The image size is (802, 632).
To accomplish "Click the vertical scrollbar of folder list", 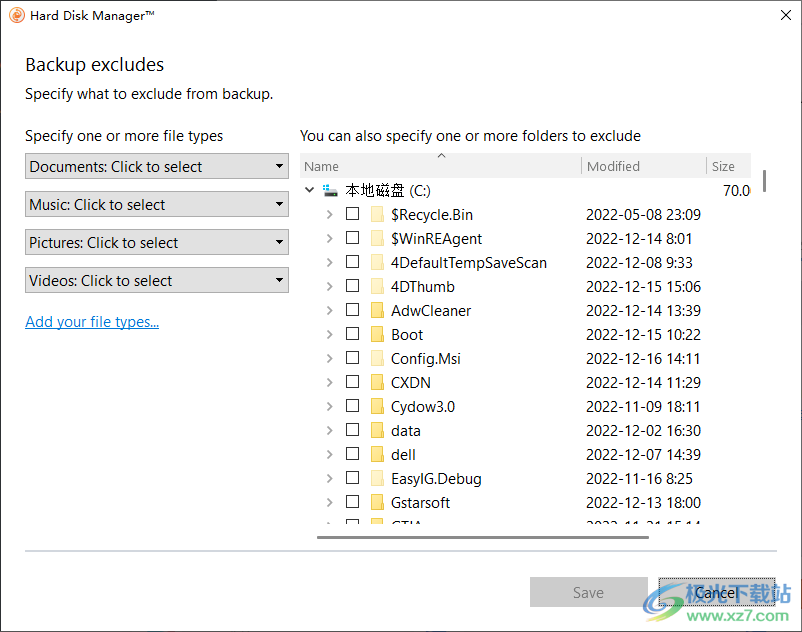I will [x=764, y=181].
